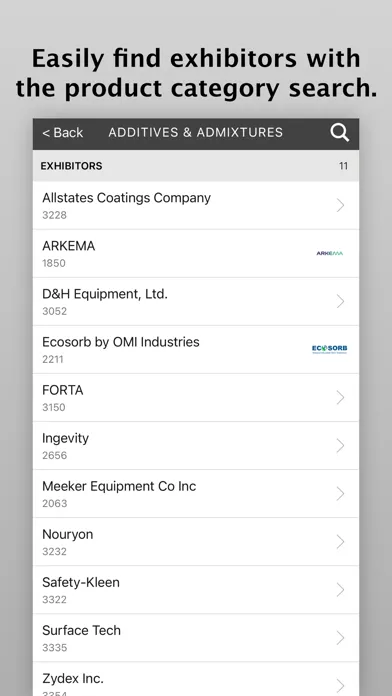The width and height of the screenshot is (392, 696).
Task: Open the Zydex Inc. exhibitor entry
Action: 196,679
